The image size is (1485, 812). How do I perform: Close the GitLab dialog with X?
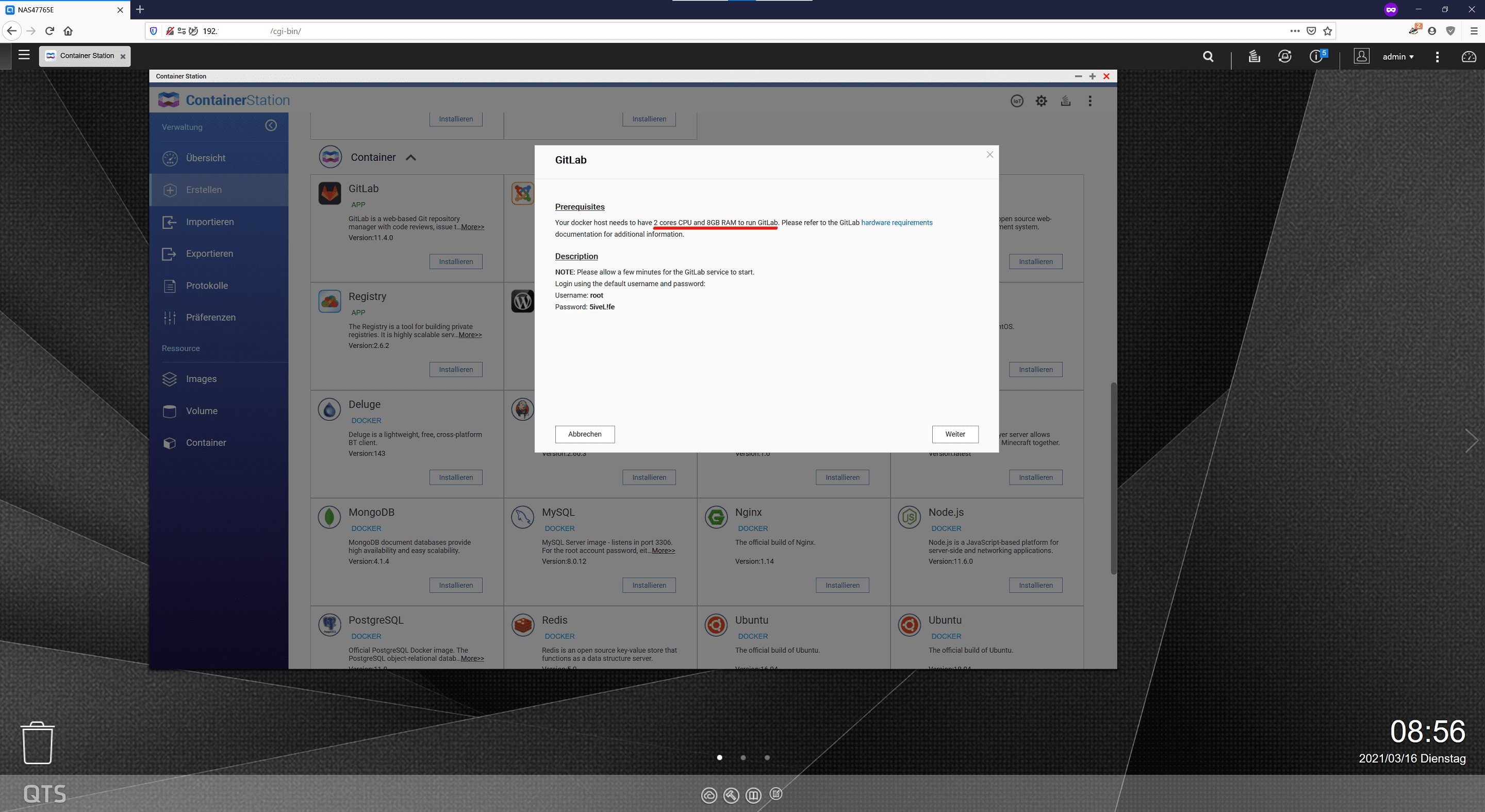pos(990,155)
